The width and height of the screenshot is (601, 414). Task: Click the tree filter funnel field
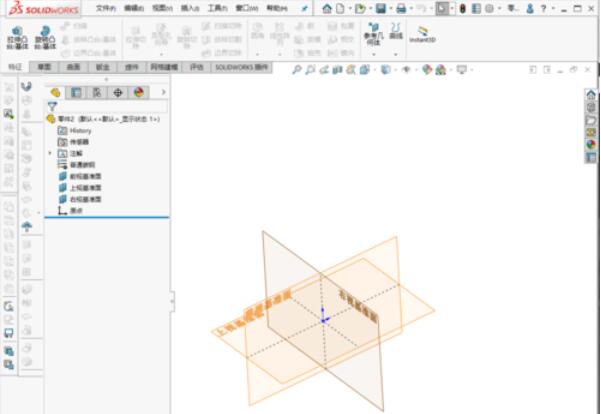pyautogui.click(x=107, y=106)
